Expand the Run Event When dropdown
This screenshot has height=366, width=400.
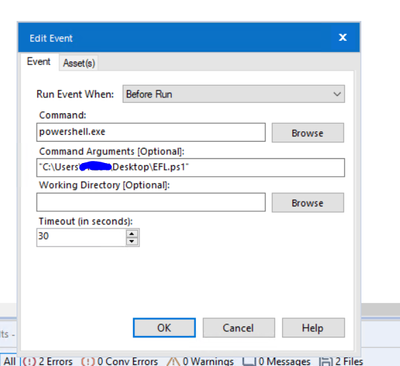tap(233, 94)
